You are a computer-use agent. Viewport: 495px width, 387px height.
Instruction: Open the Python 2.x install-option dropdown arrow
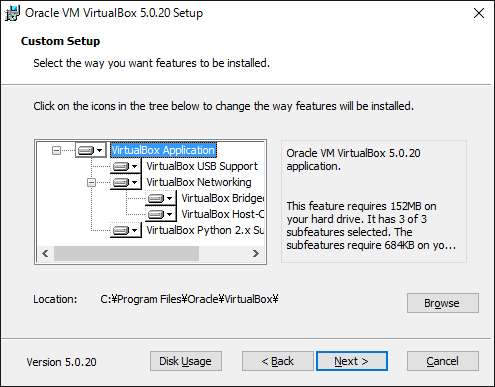coord(134,230)
